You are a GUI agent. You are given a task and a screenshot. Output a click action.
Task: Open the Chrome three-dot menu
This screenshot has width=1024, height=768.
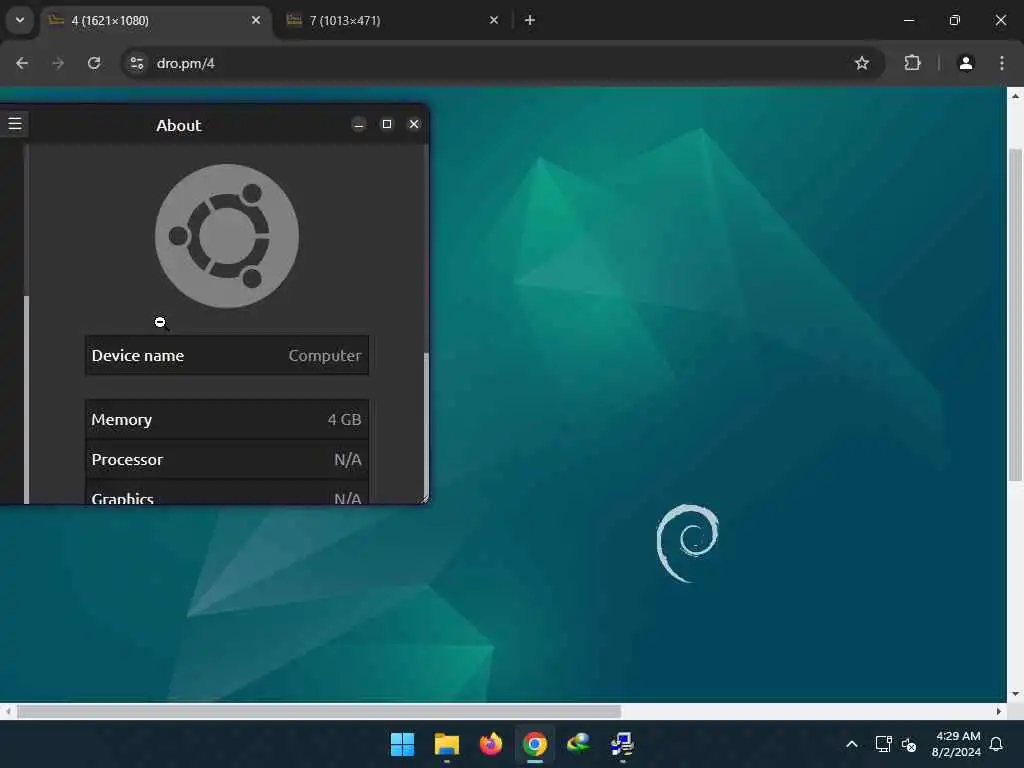point(1002,63)
